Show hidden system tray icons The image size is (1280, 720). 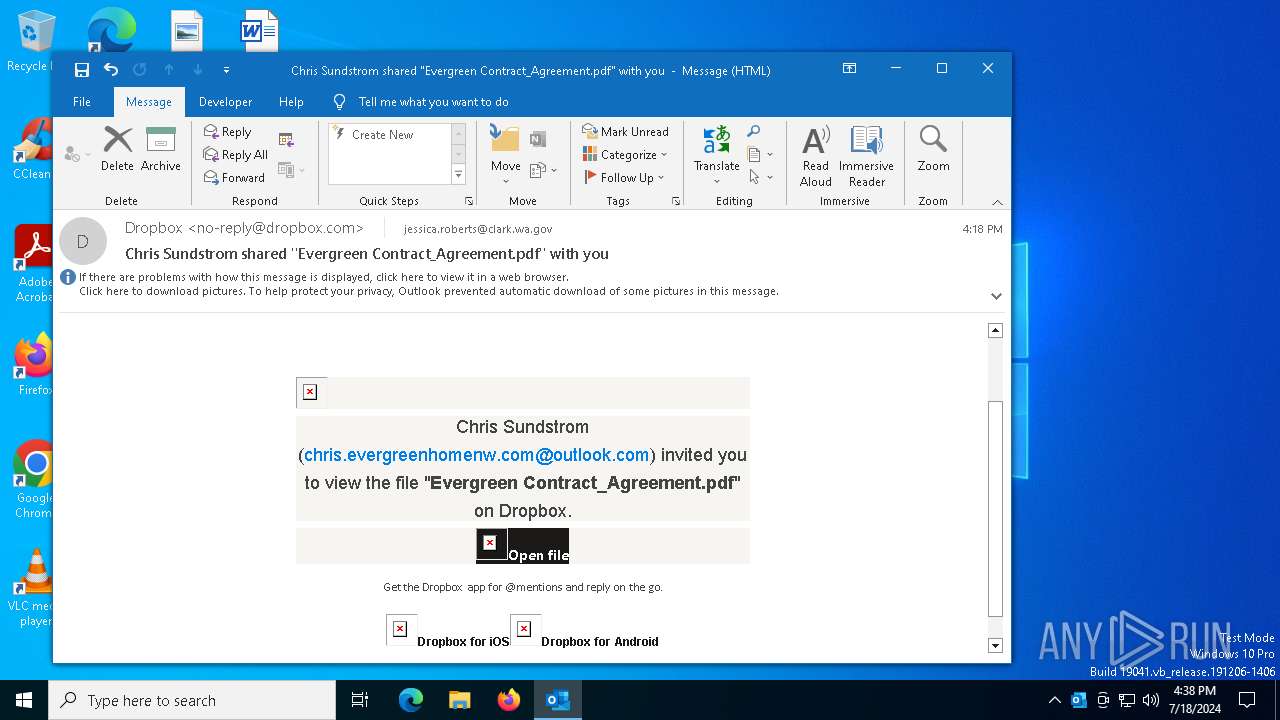tap(1054, 700)
